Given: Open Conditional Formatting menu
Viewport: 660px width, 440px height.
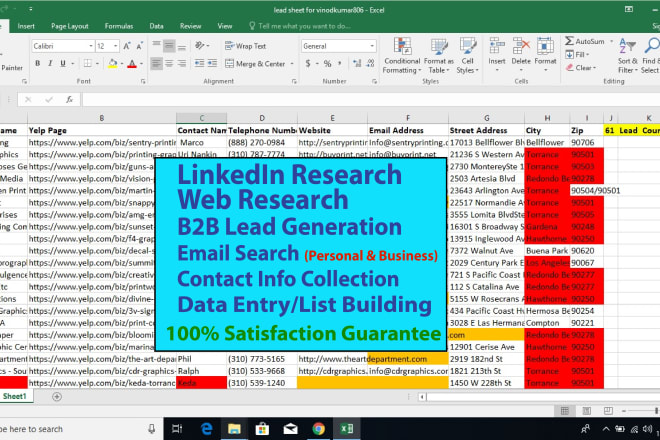Looking at the screenshot, I should click(x=402, y=55).
